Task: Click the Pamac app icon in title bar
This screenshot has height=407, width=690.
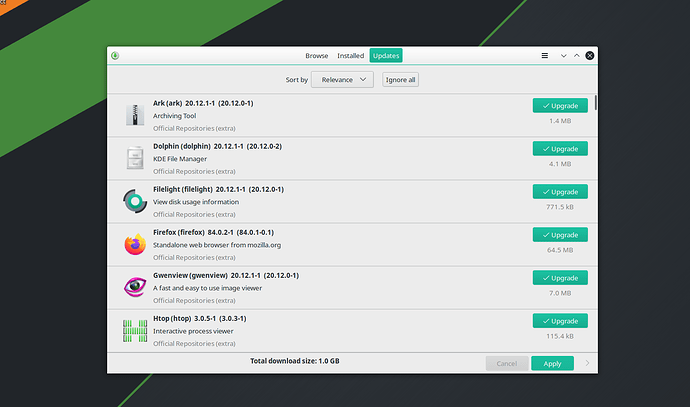Action: coord(115,55)
